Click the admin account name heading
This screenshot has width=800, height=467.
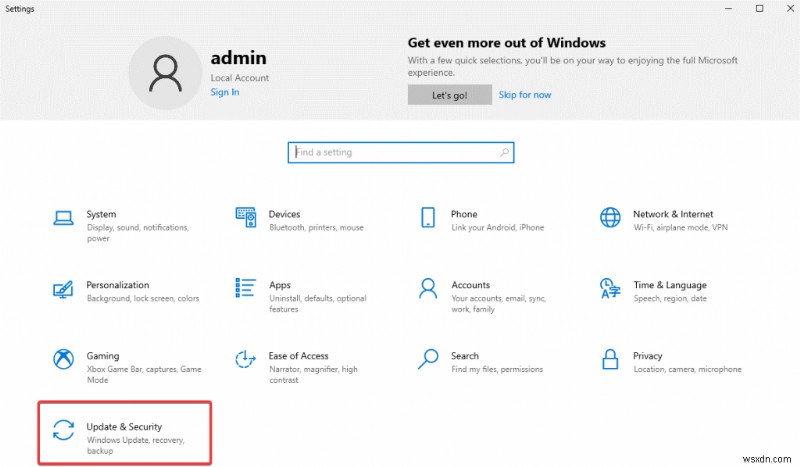pyautogui.click(x=238, y=58)
